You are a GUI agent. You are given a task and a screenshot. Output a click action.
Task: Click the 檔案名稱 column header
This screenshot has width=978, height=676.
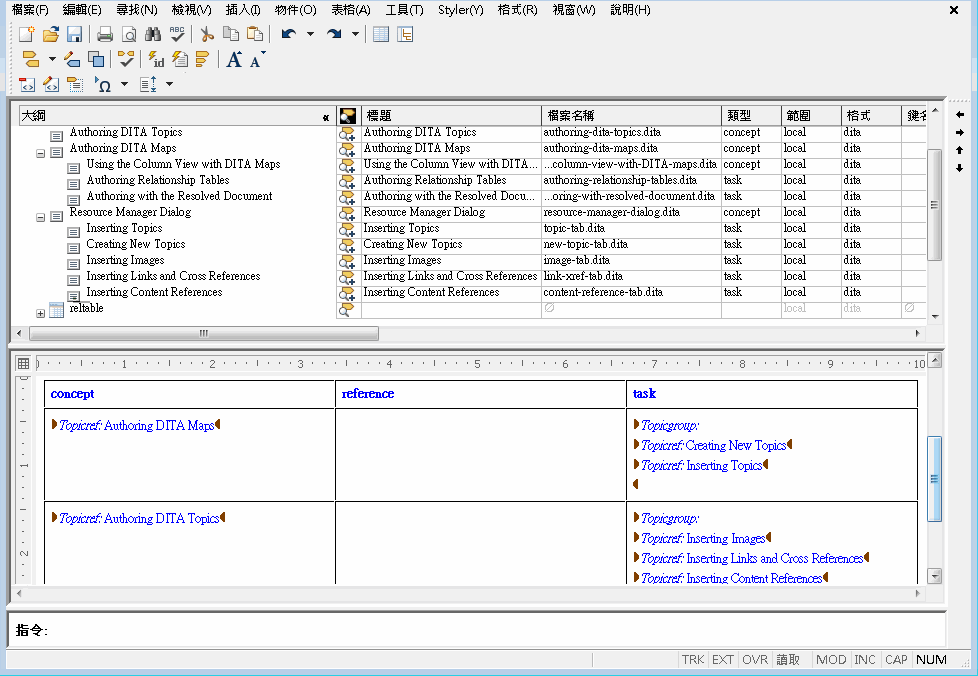(x=631, y=115)
